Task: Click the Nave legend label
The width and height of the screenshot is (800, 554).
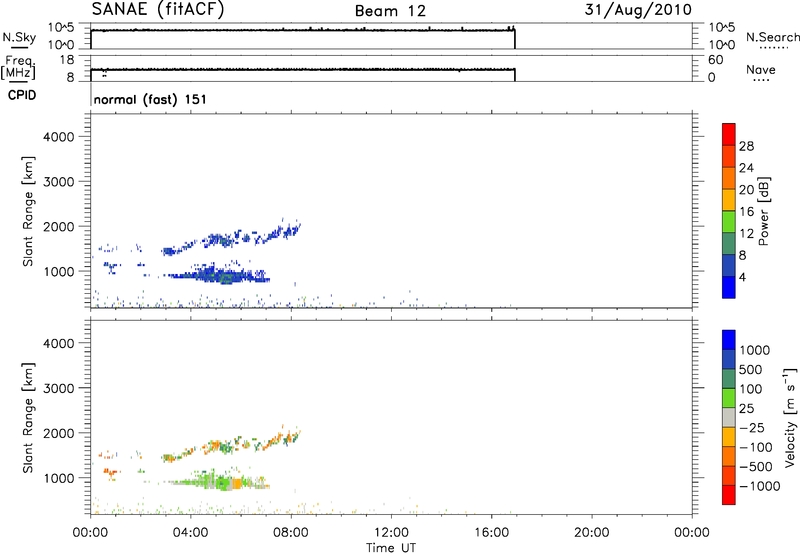Action: point(761,70)
